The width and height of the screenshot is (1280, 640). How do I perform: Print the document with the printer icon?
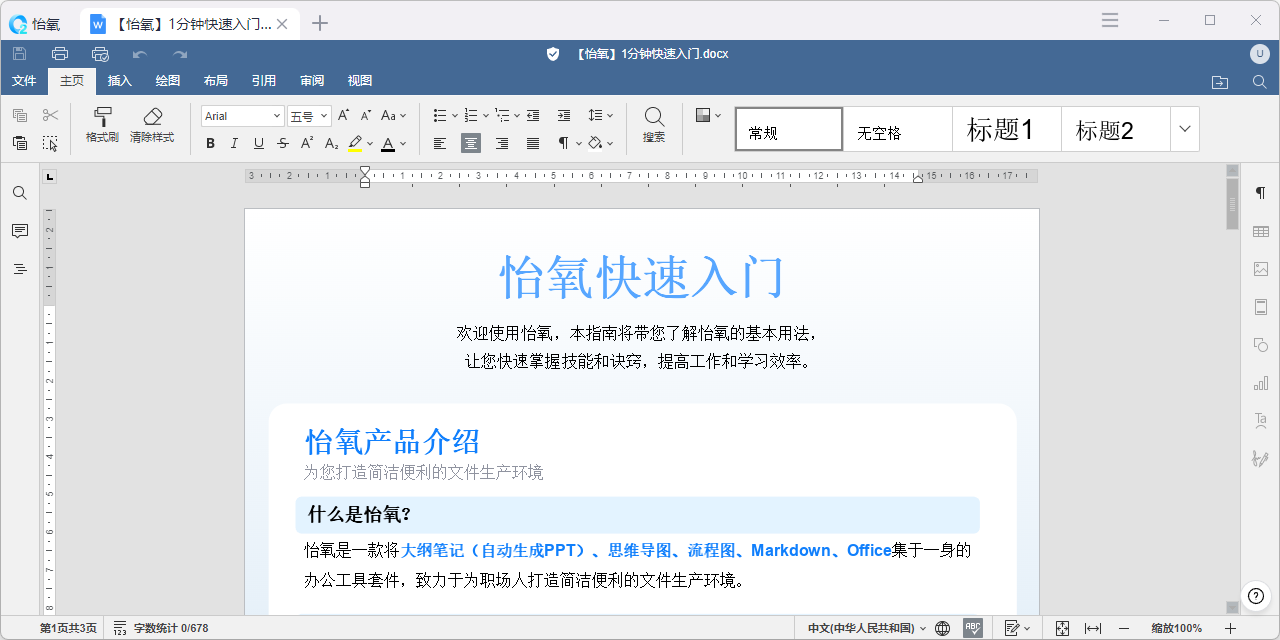pyautogui.click(x=60, y=53)
